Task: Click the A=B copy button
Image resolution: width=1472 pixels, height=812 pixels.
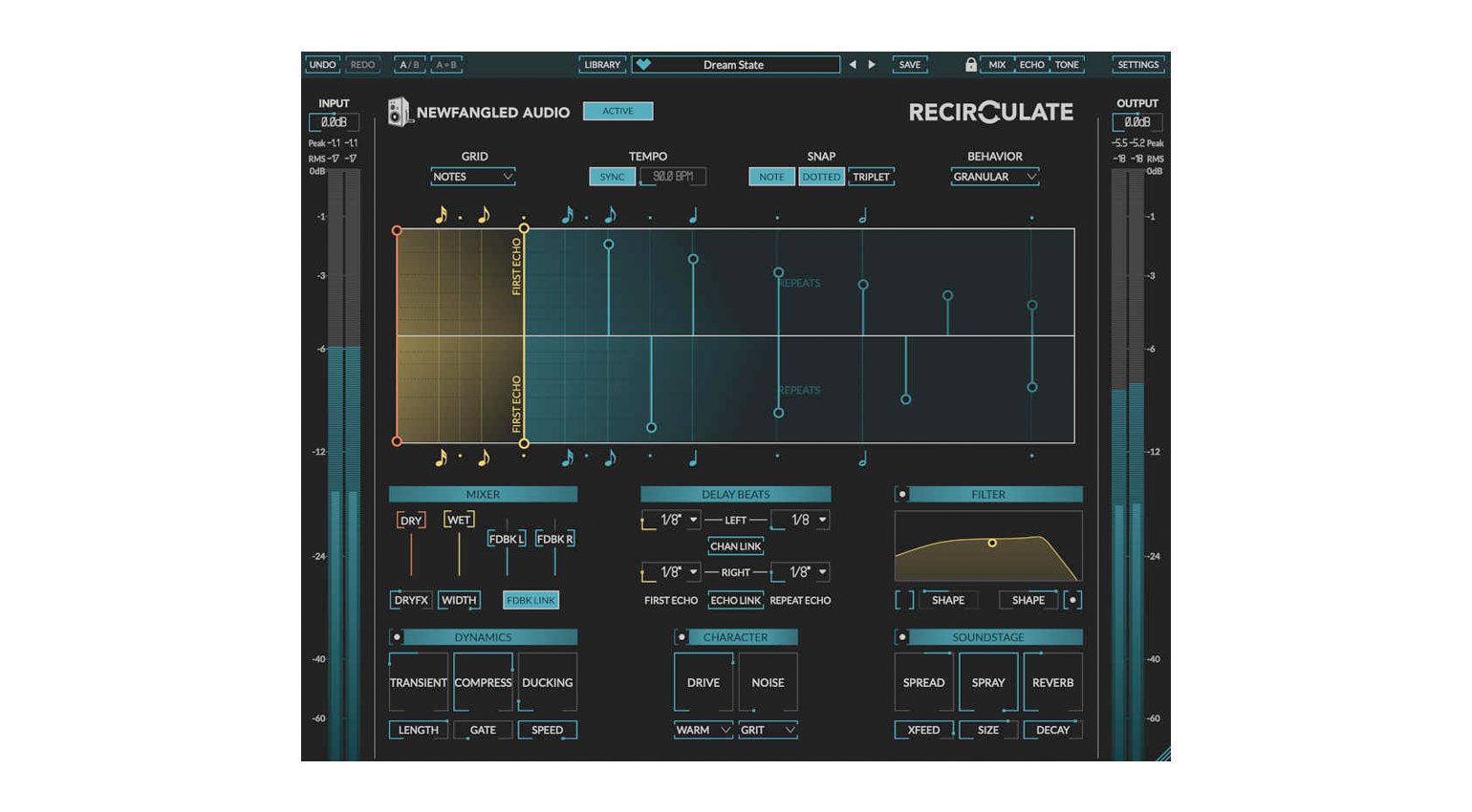Action: click(x=446, y=64)
